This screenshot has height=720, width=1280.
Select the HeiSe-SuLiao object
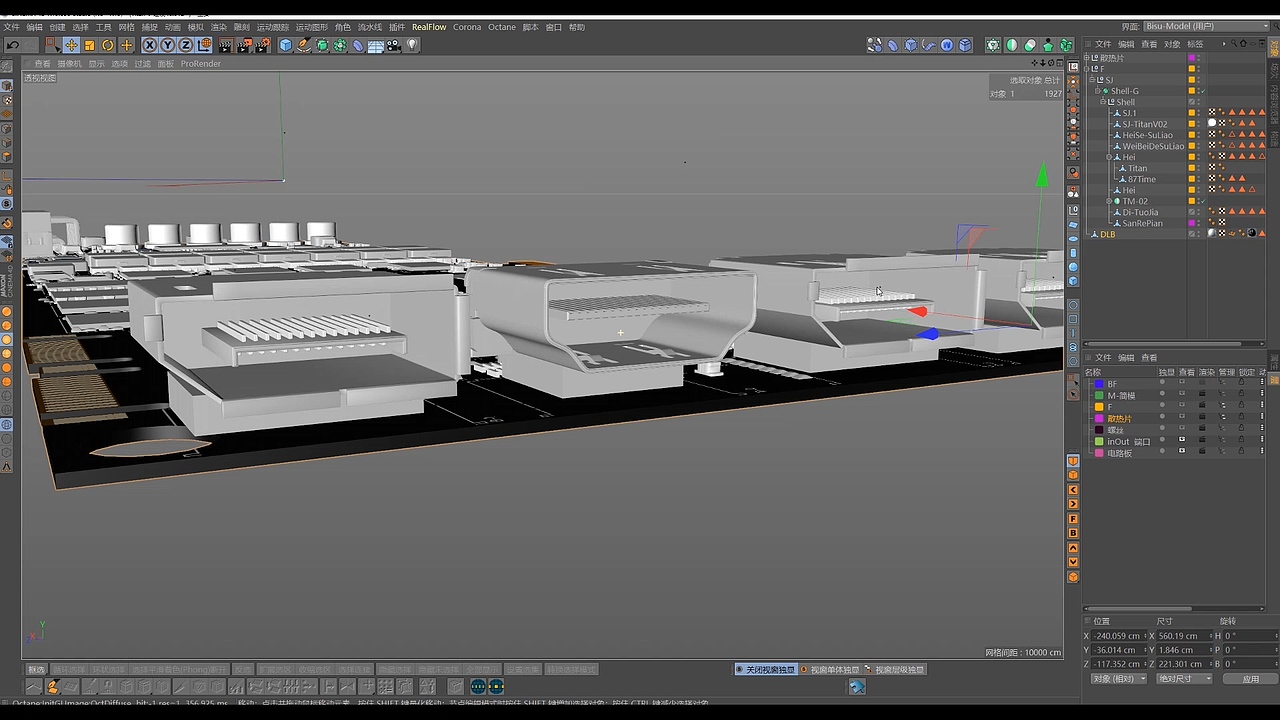[1147, 135]
